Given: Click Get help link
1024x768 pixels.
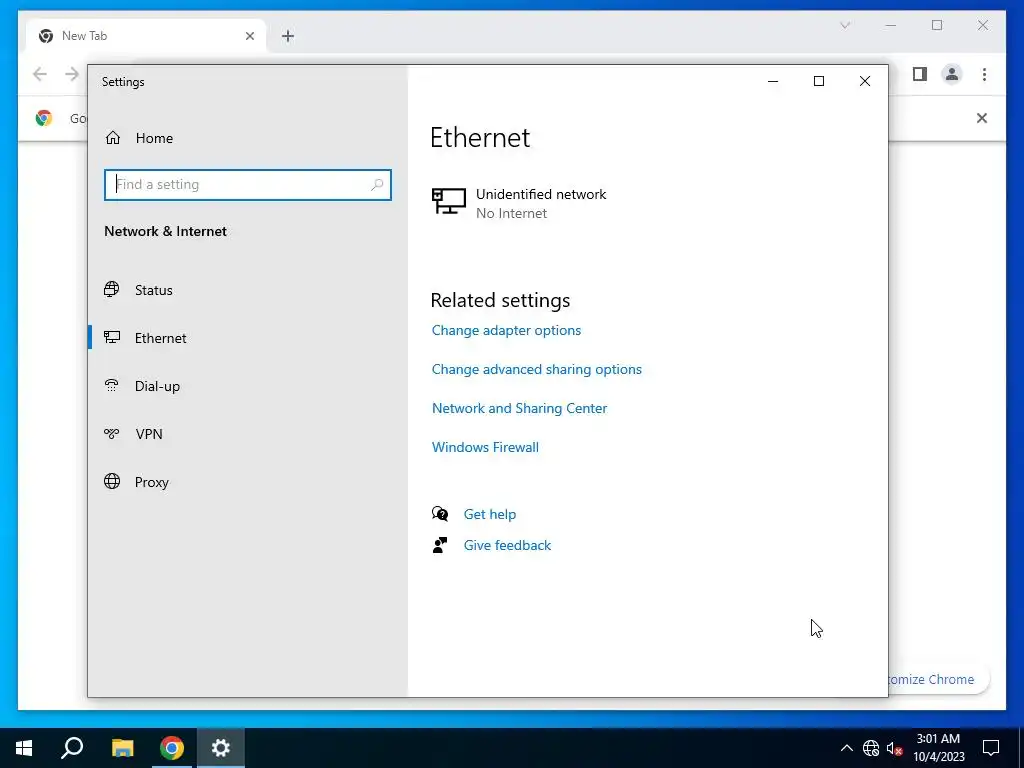Looking at the screenshot, I should pyautogui.click(x=490, y=515).
